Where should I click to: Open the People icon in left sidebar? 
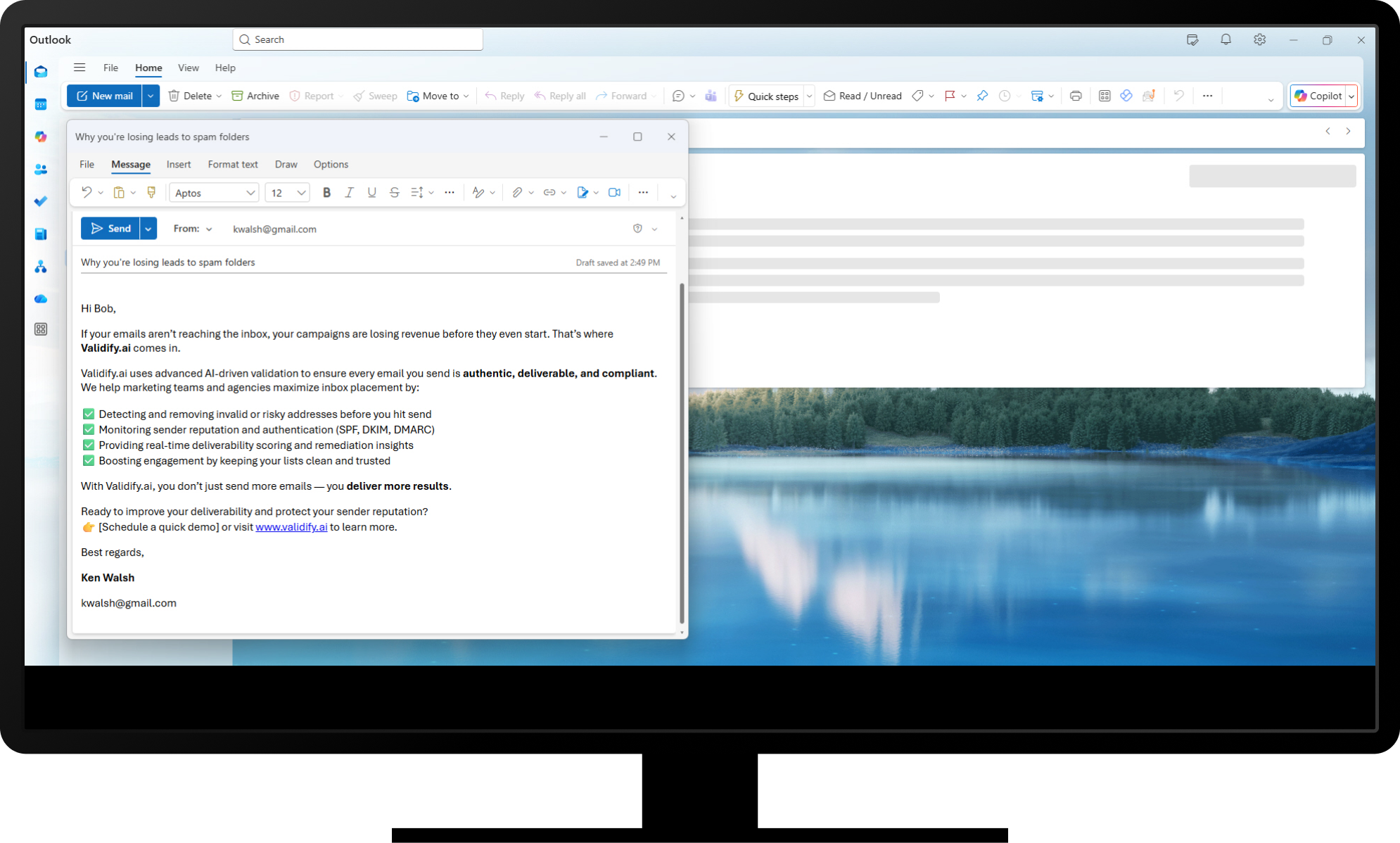point(41,170)
